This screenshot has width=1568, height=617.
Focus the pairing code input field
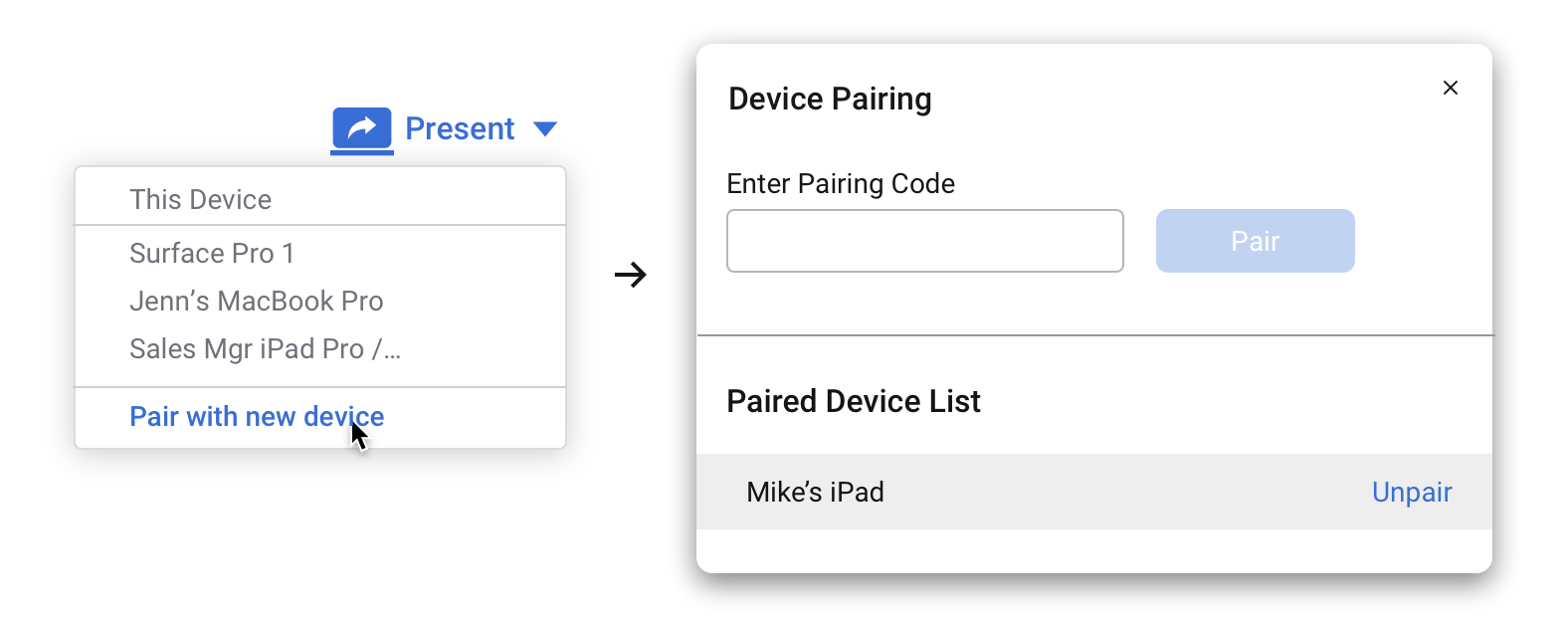[924, 241]
